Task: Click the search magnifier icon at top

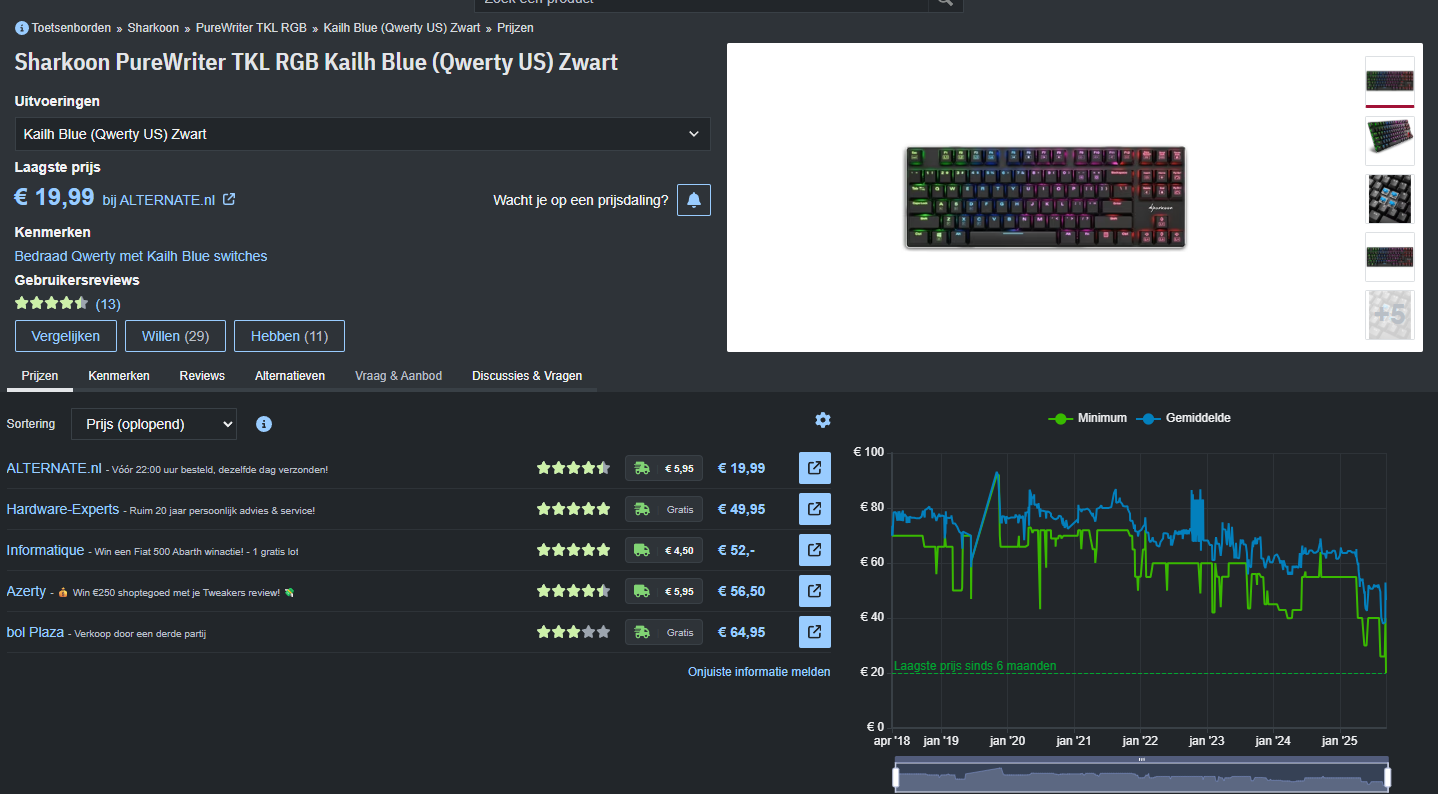Action: (945, 3)
